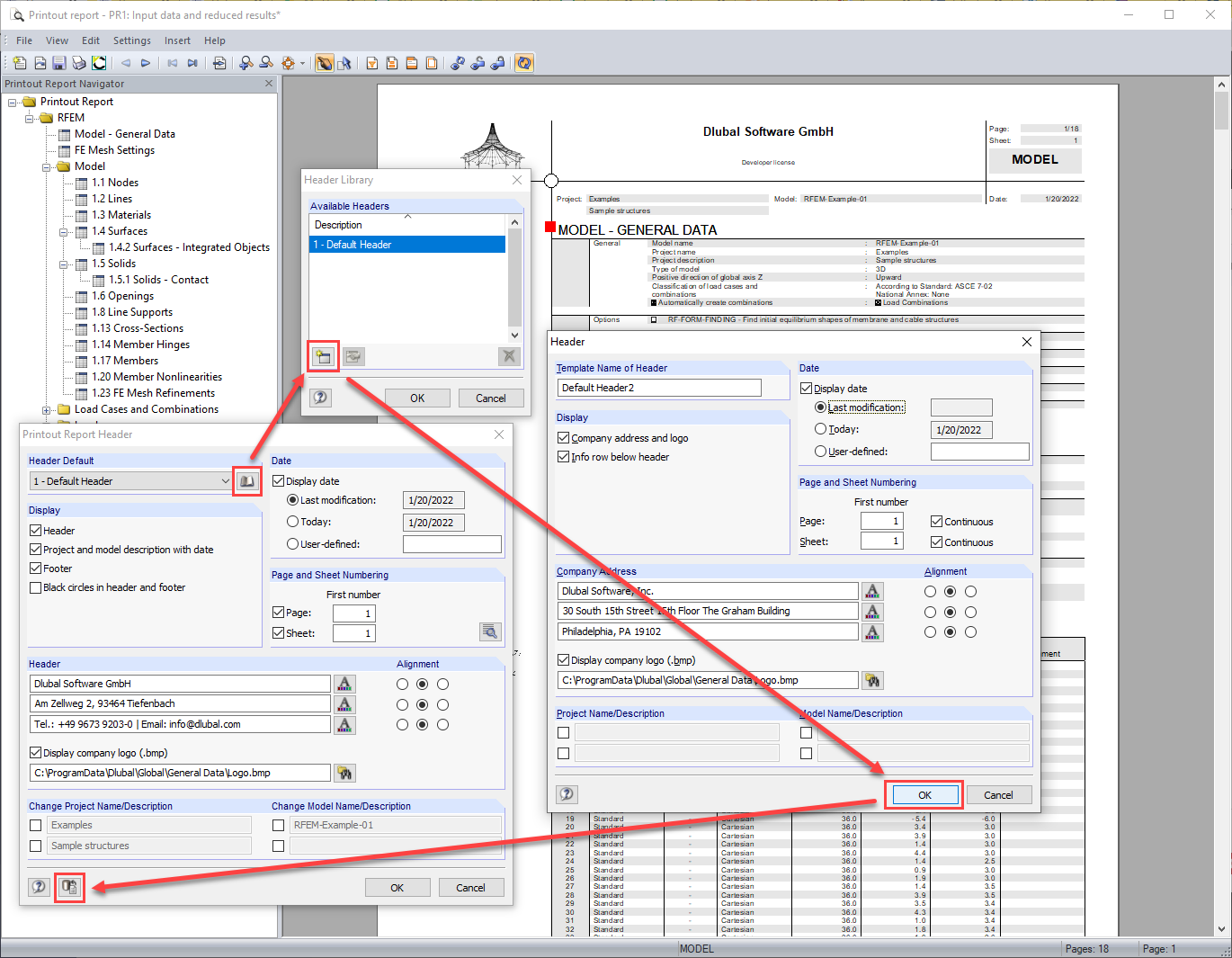Open the Insert menu

[177, 40]
